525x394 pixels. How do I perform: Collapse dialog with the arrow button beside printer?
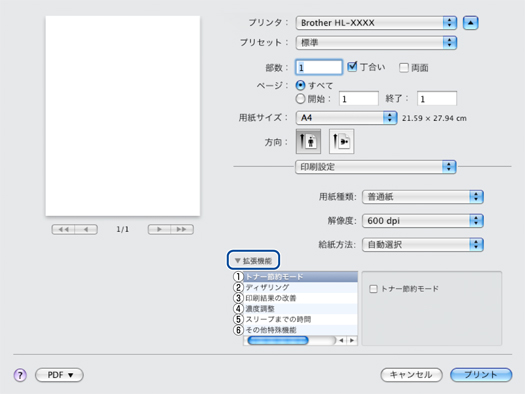pyautogui.click(x=470, y=23)
